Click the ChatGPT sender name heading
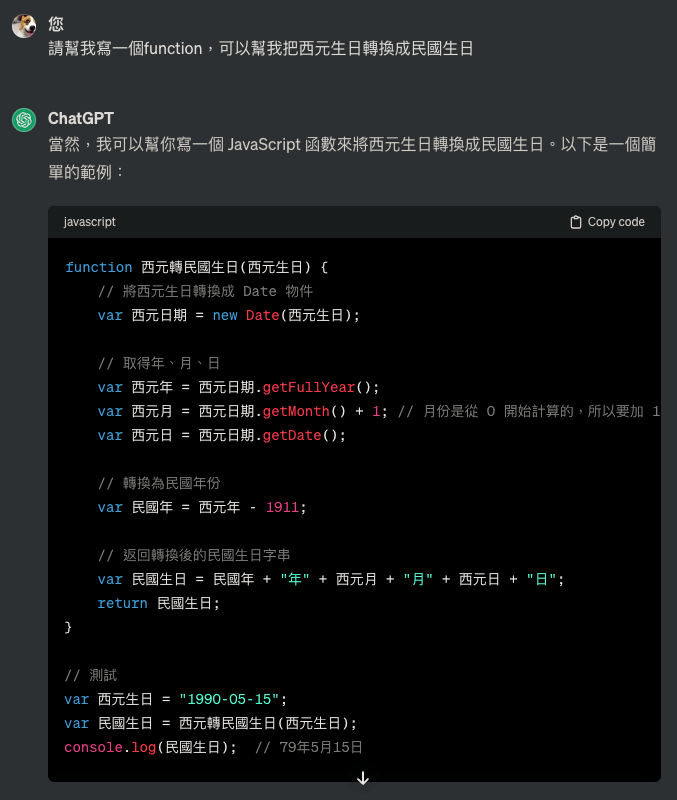This screenshot has height=800, width=677. (x=80, y=119)
